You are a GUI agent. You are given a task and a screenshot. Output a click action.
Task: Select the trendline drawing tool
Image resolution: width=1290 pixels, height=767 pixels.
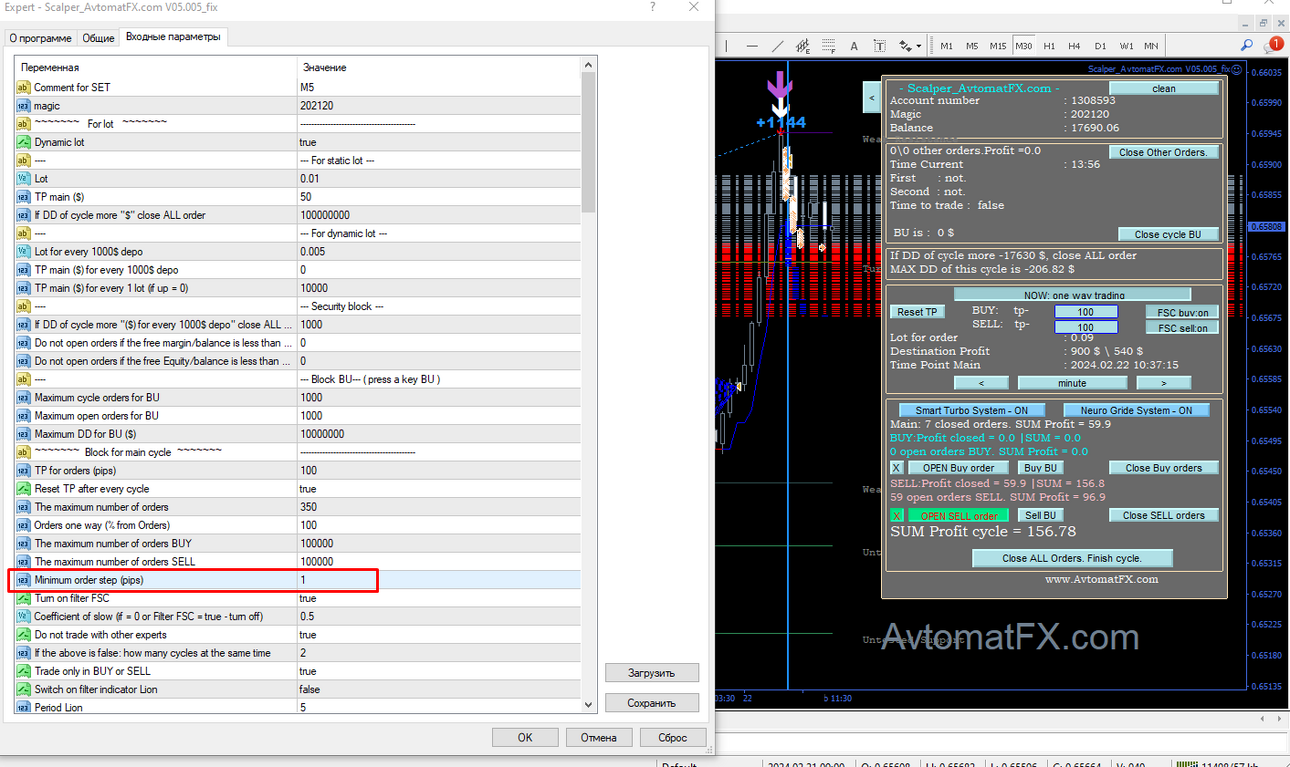click(777, 46)
